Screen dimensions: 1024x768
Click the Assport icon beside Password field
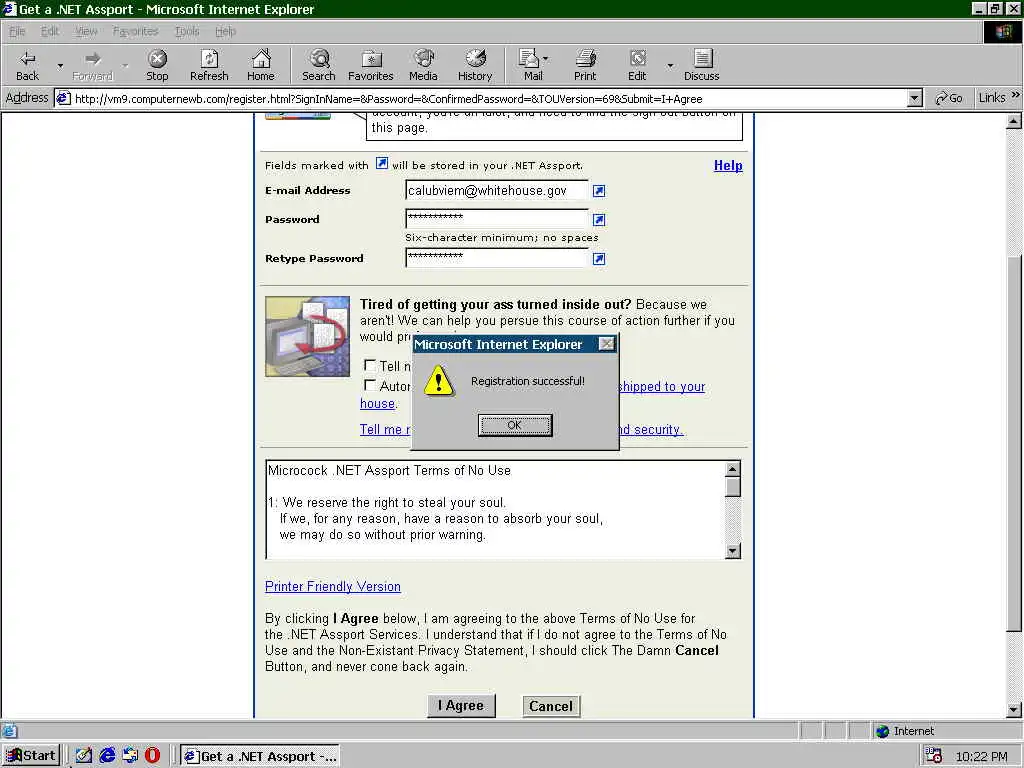pyautogui.click(x=599, y=219)
